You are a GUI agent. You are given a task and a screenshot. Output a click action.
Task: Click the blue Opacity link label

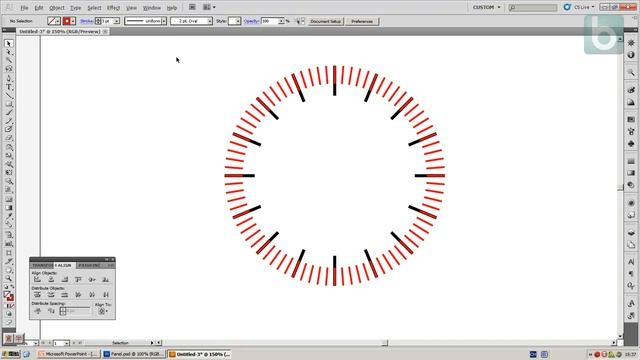(x=251, y=21)
